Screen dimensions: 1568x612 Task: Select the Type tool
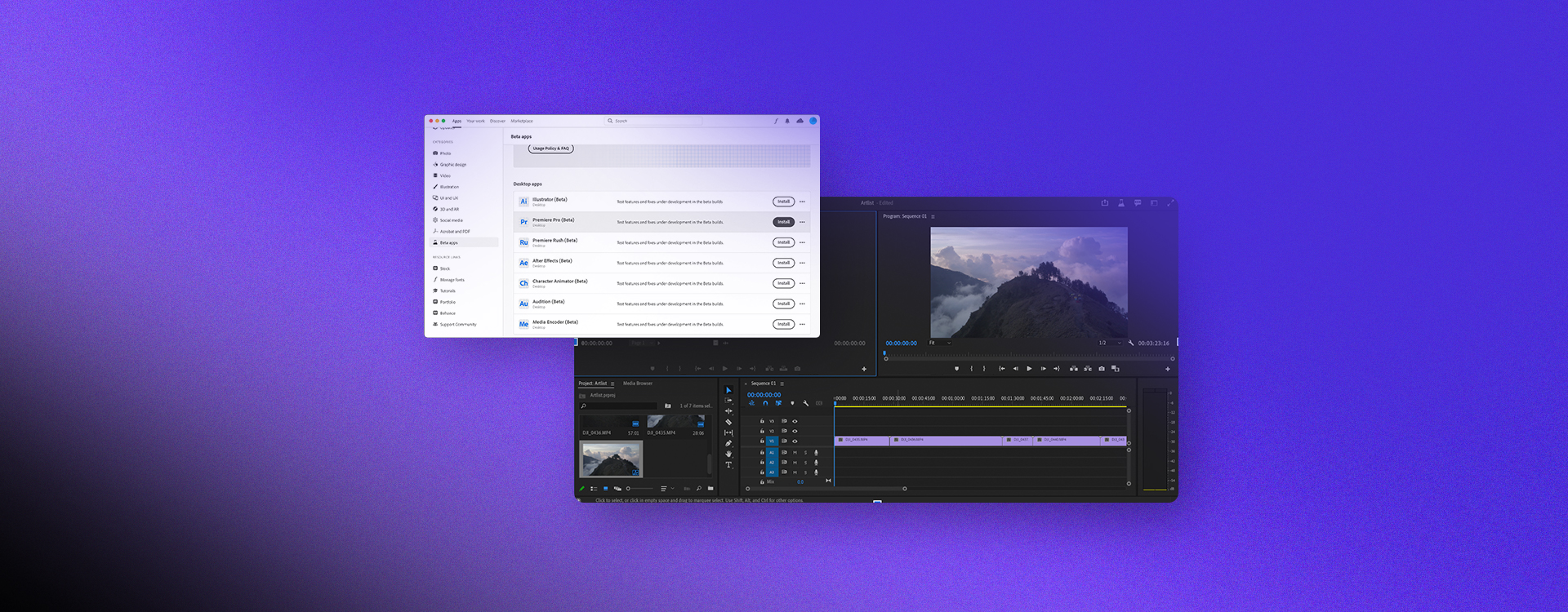point(728,464)
